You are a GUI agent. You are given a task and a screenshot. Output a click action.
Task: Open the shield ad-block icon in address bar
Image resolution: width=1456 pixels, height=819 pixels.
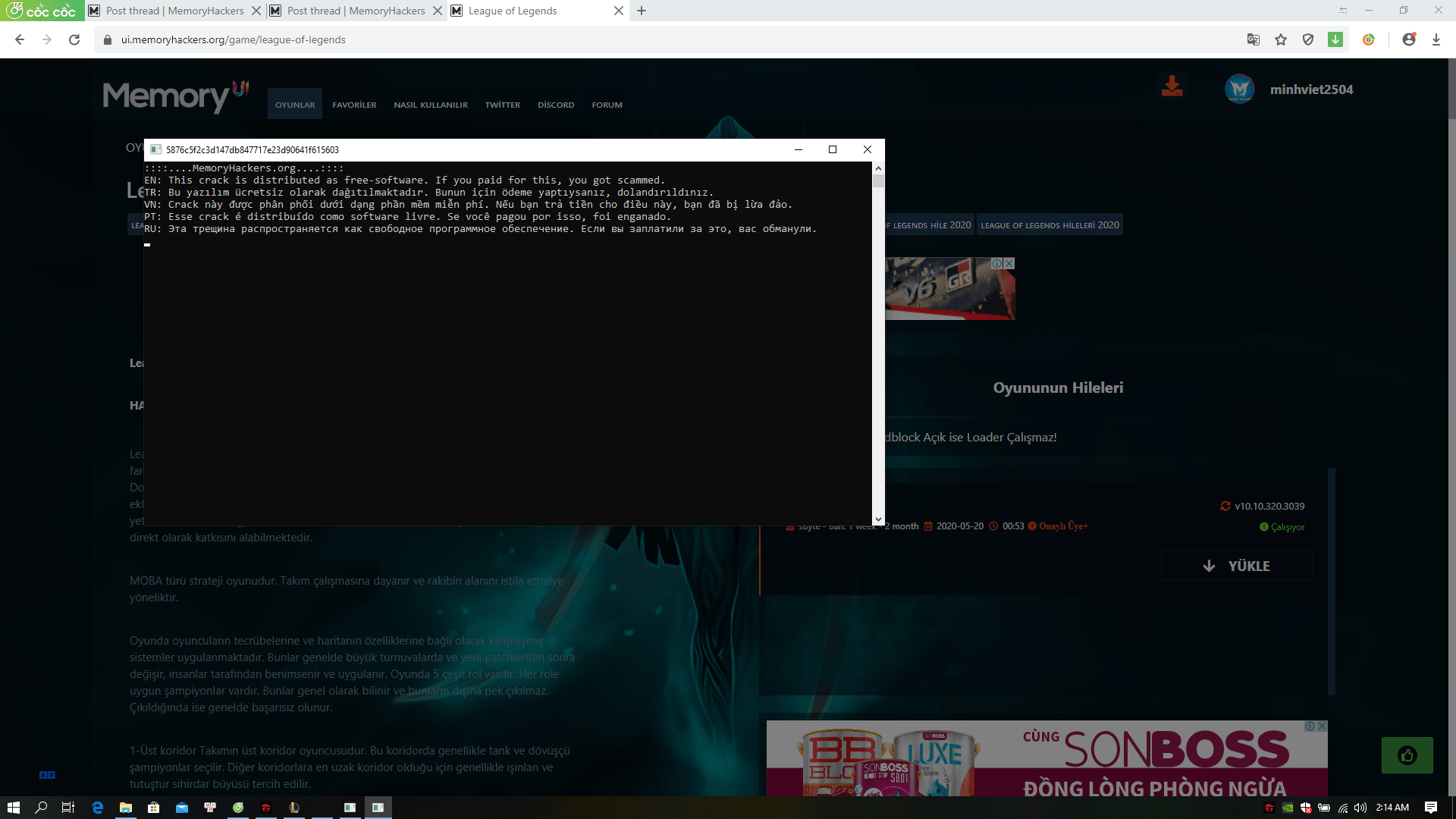click(x=1308, y=39)
